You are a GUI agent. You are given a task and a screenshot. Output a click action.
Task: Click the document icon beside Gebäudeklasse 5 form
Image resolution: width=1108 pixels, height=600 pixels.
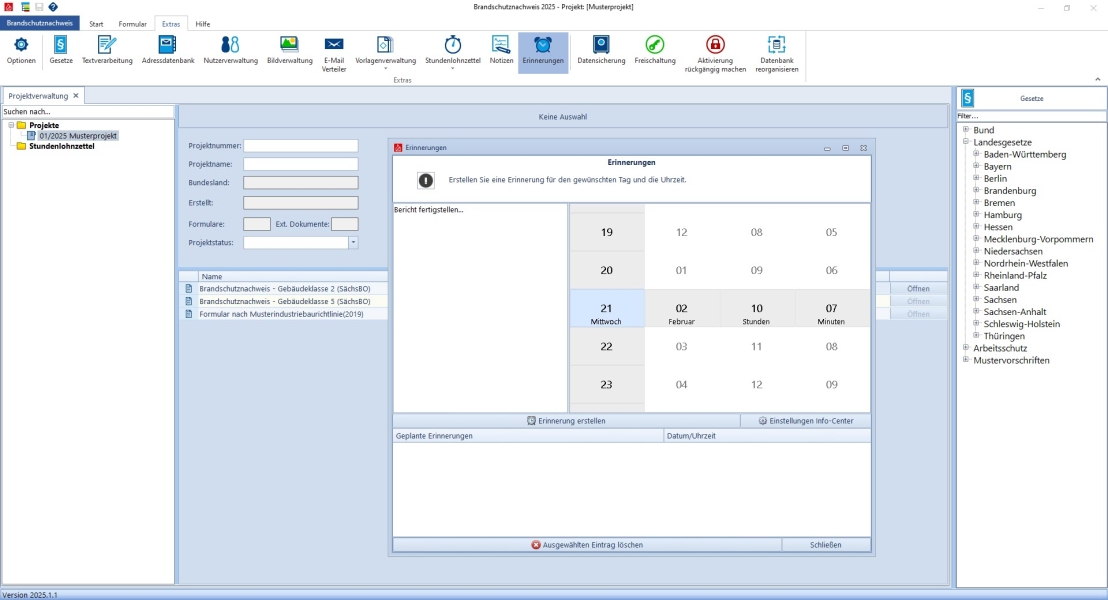click(x=189, y=301)
